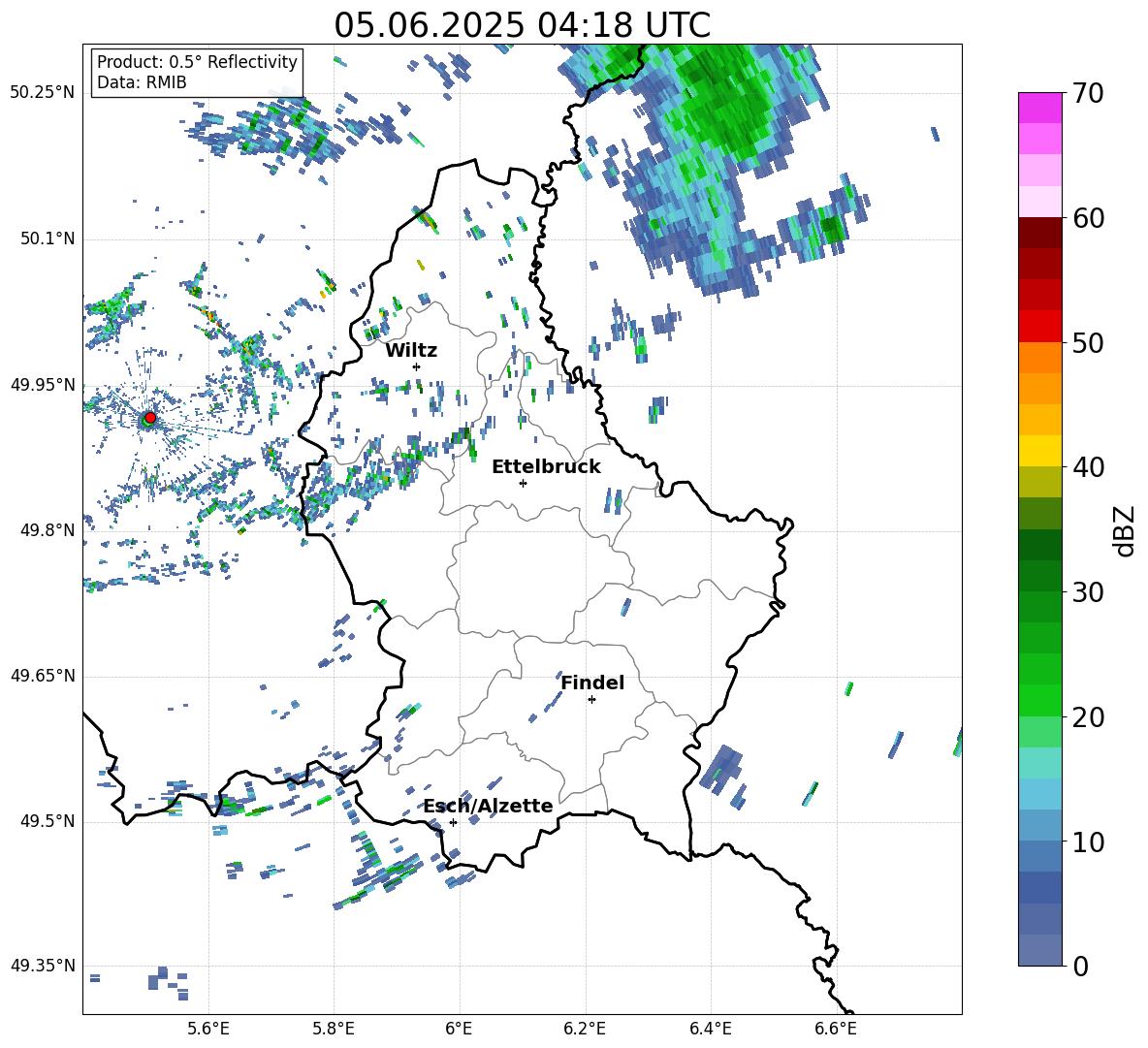Click the 50 colorbar tick label
Viewport: 1148px width, 1048px height.
click(x=1088, y=343)
